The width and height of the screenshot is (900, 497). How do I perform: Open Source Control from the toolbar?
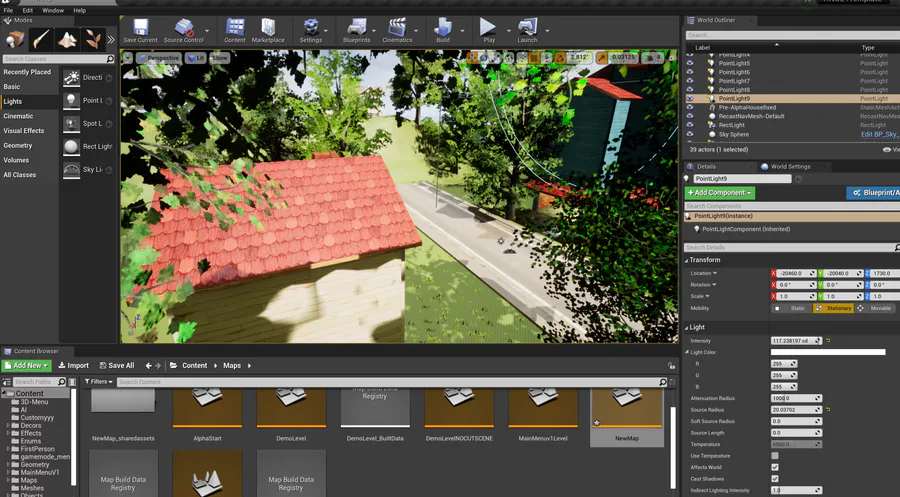point(184,28)
